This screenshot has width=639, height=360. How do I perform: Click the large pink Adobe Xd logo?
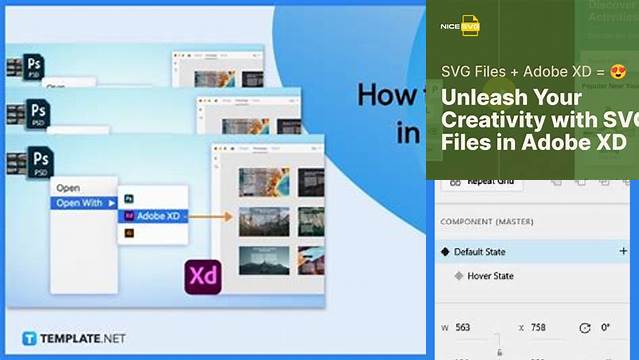coord(203,277)
